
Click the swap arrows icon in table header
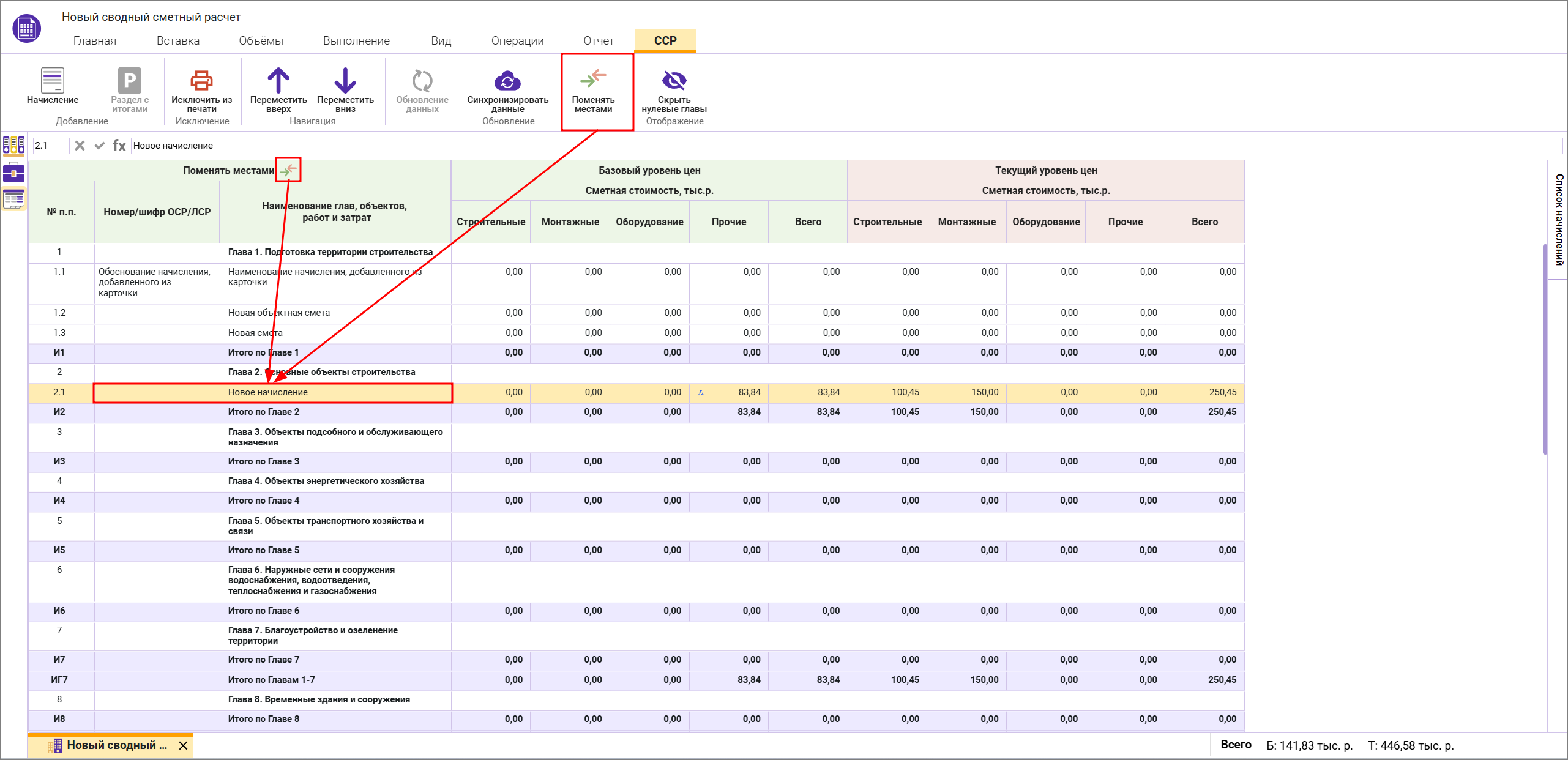tap(288, 170)
